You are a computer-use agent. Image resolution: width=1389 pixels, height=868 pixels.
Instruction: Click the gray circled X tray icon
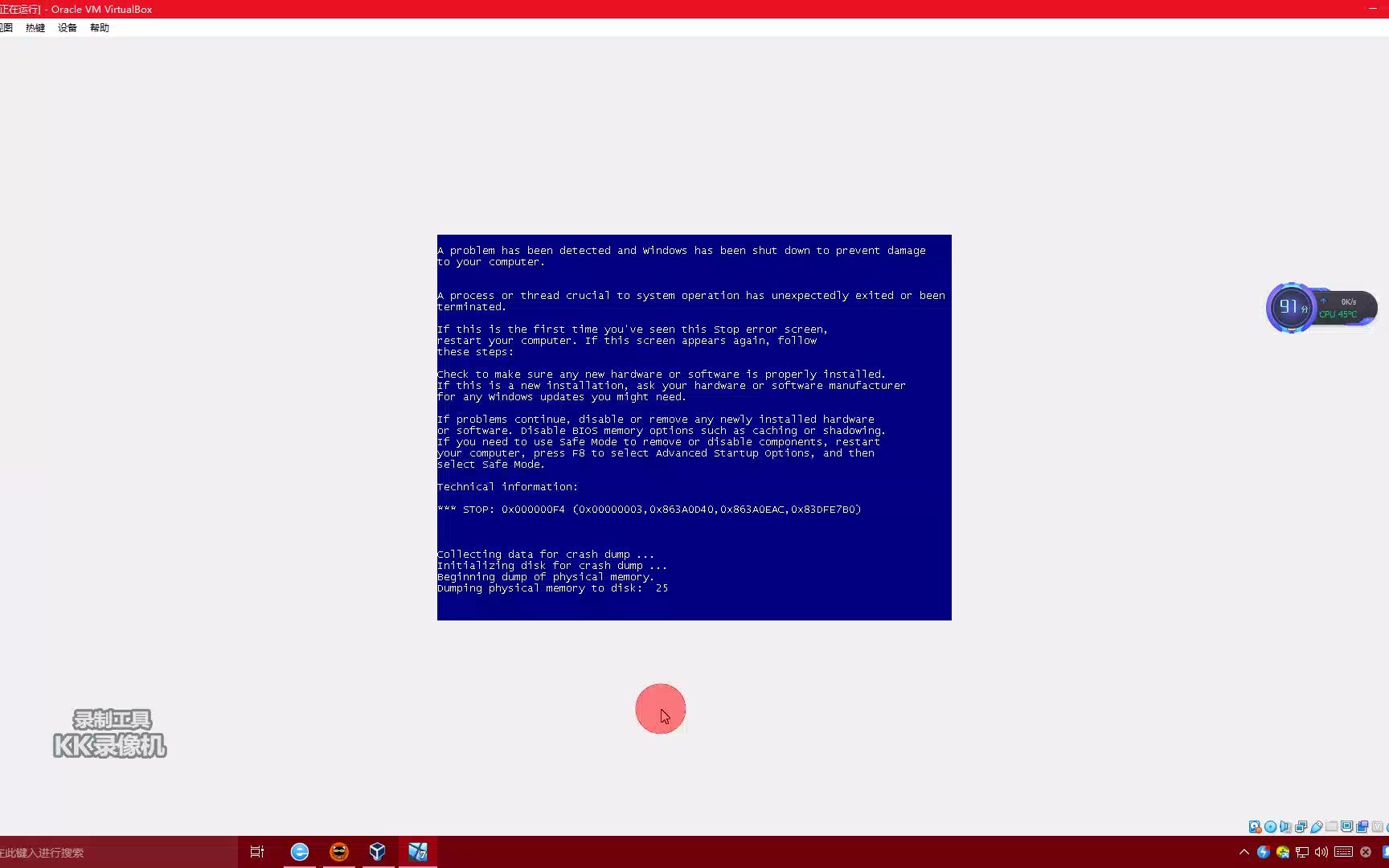pos(1366,852)
